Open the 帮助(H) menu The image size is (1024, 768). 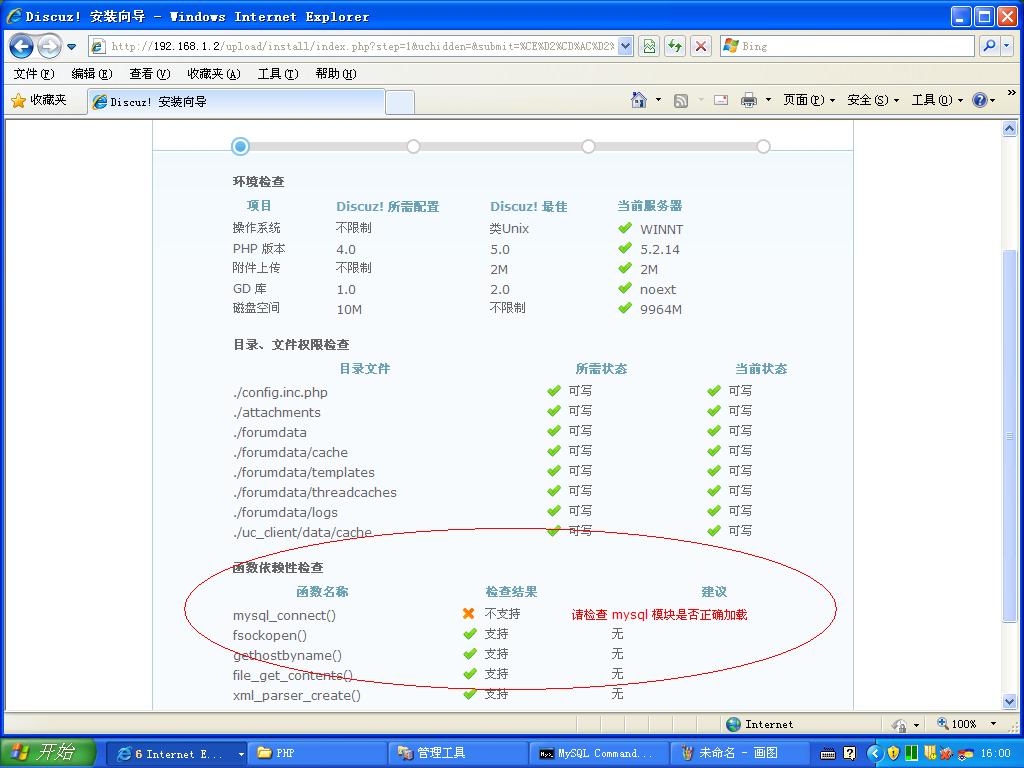tap(336, 74)
